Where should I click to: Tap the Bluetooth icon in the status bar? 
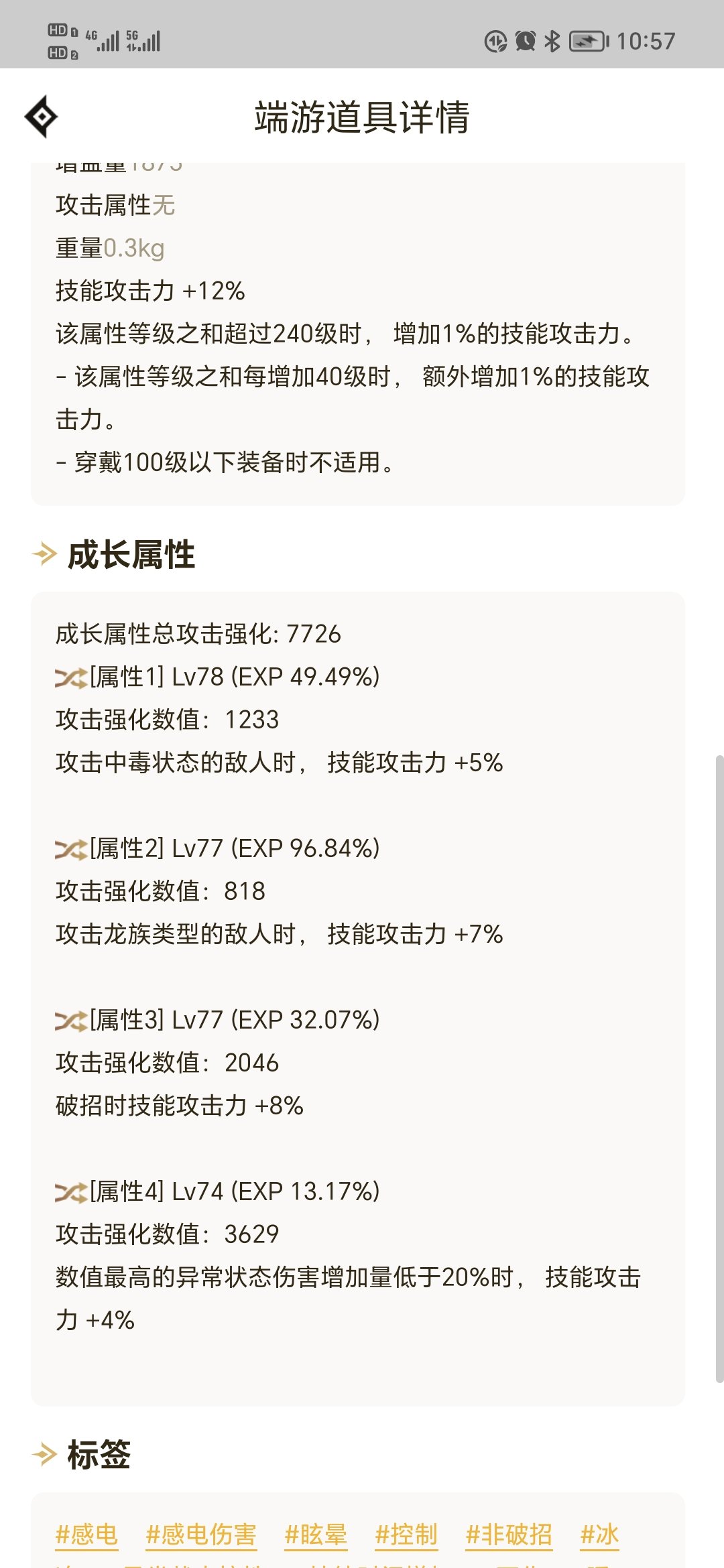pos(552,41)
